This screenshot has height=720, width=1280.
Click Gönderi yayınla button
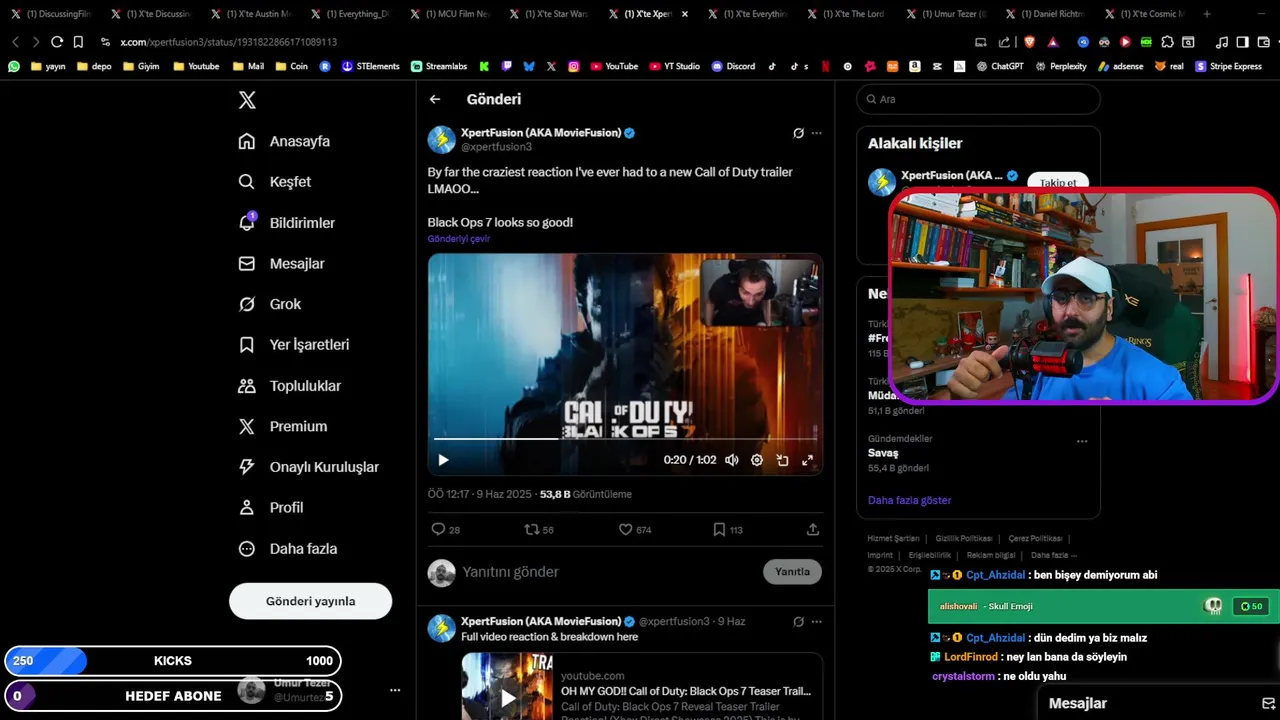pyautogui.click(x=310, y=601)
